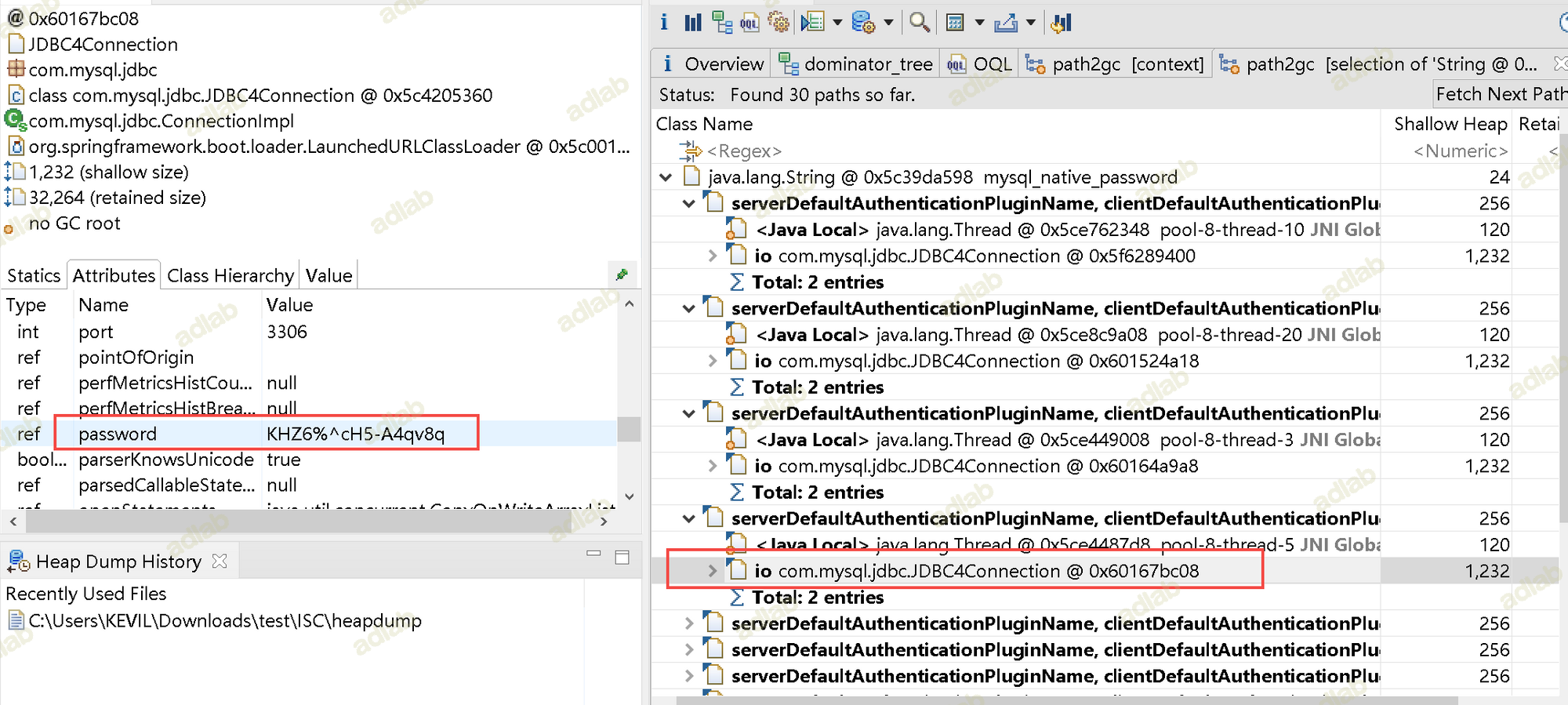Open the Query Browser database icon

(863, 22)
